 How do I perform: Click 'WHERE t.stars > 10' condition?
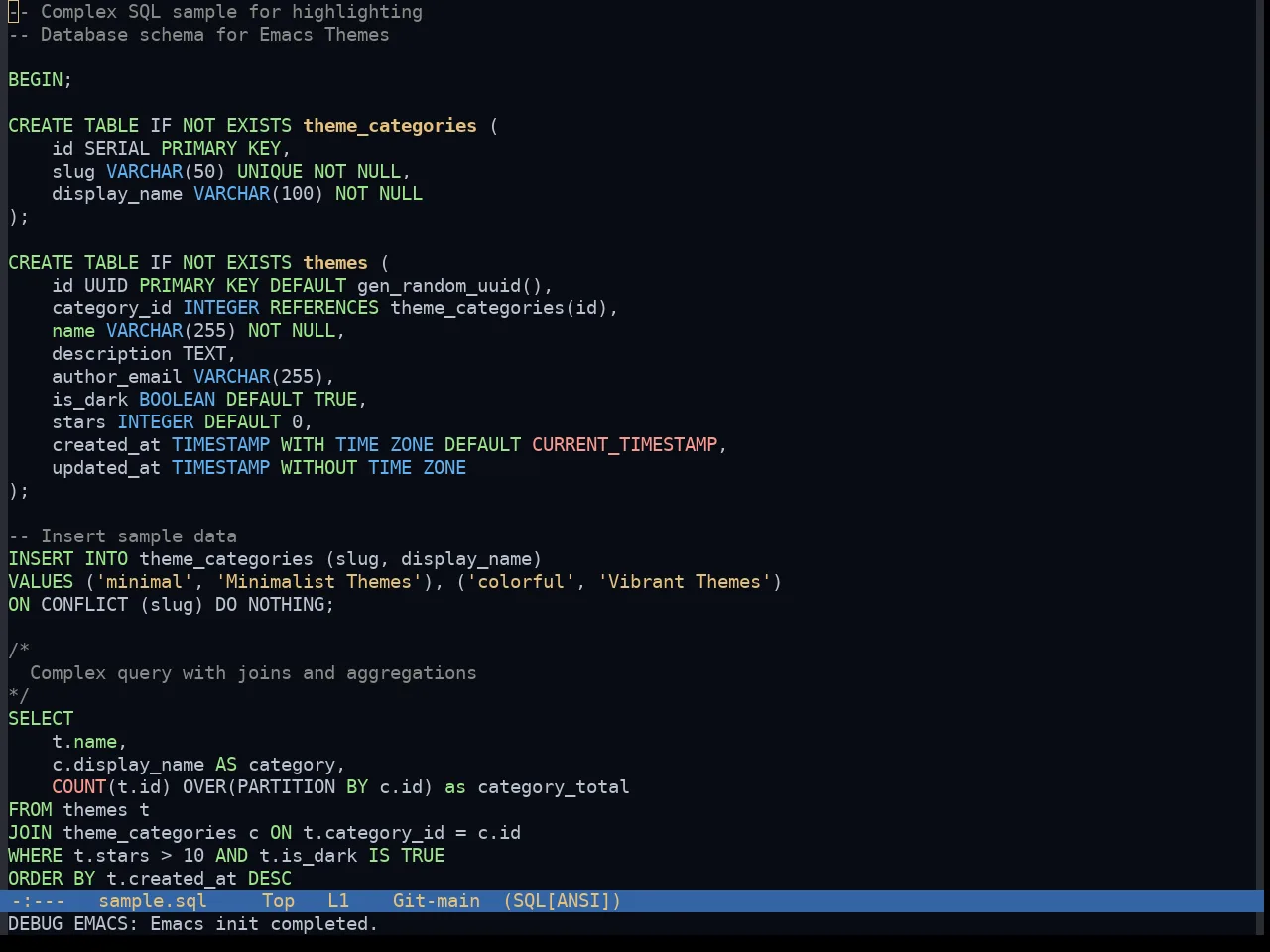click(106, 856)
